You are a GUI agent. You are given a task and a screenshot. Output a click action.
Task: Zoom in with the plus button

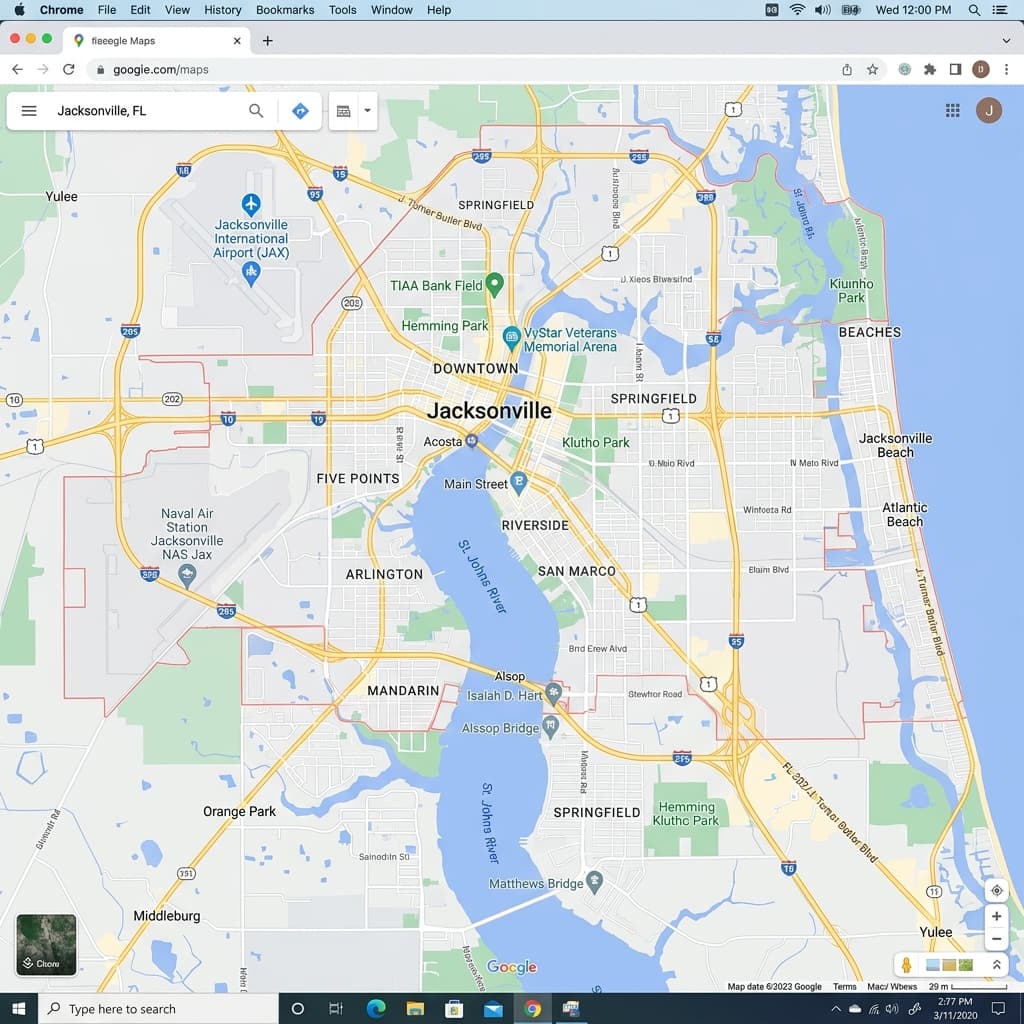pos(997,916)
